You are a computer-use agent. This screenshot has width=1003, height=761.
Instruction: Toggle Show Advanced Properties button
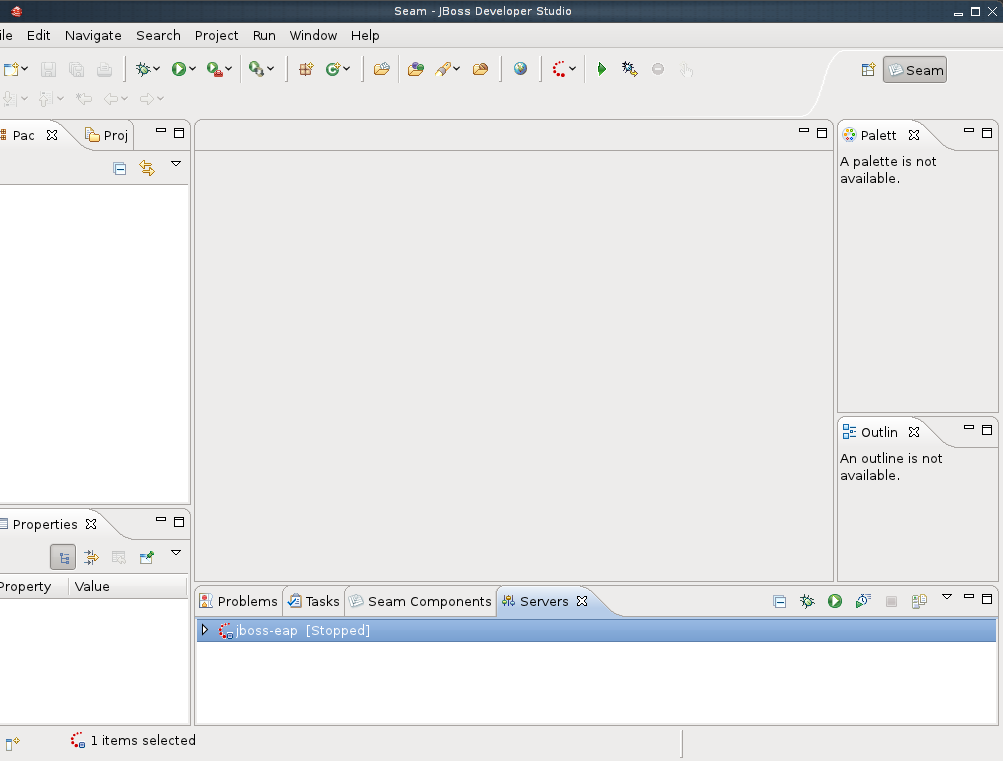pos(91,557)
